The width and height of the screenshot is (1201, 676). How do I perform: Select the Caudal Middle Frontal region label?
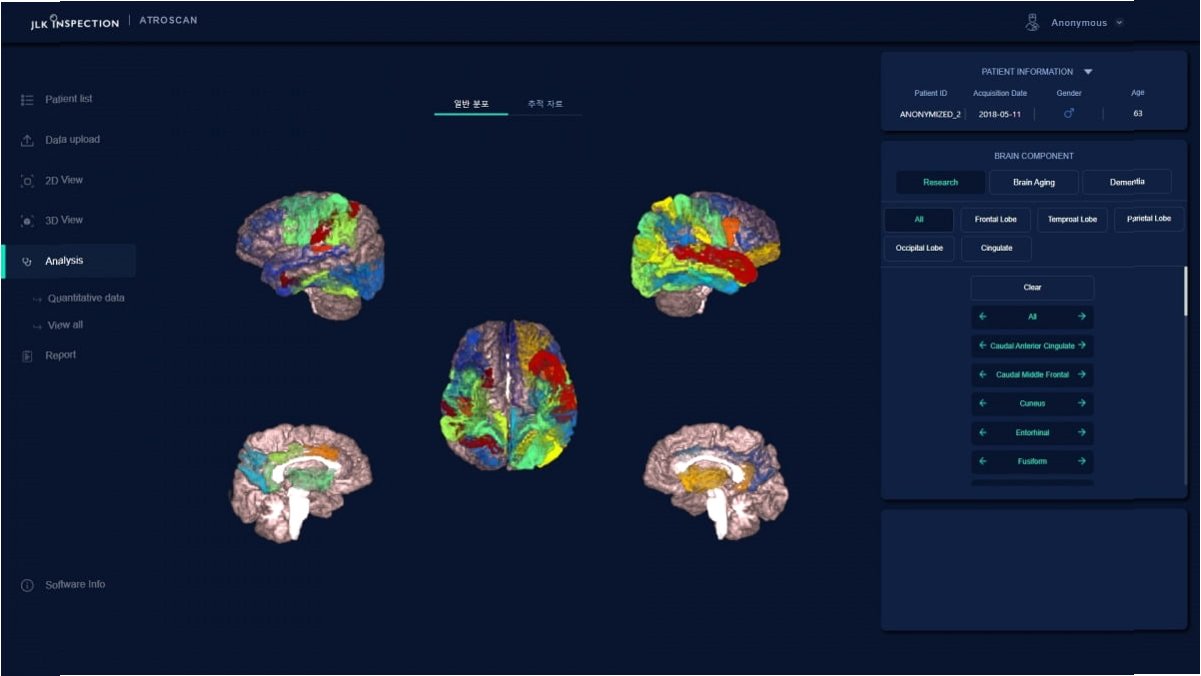(x=1032, y=375)
